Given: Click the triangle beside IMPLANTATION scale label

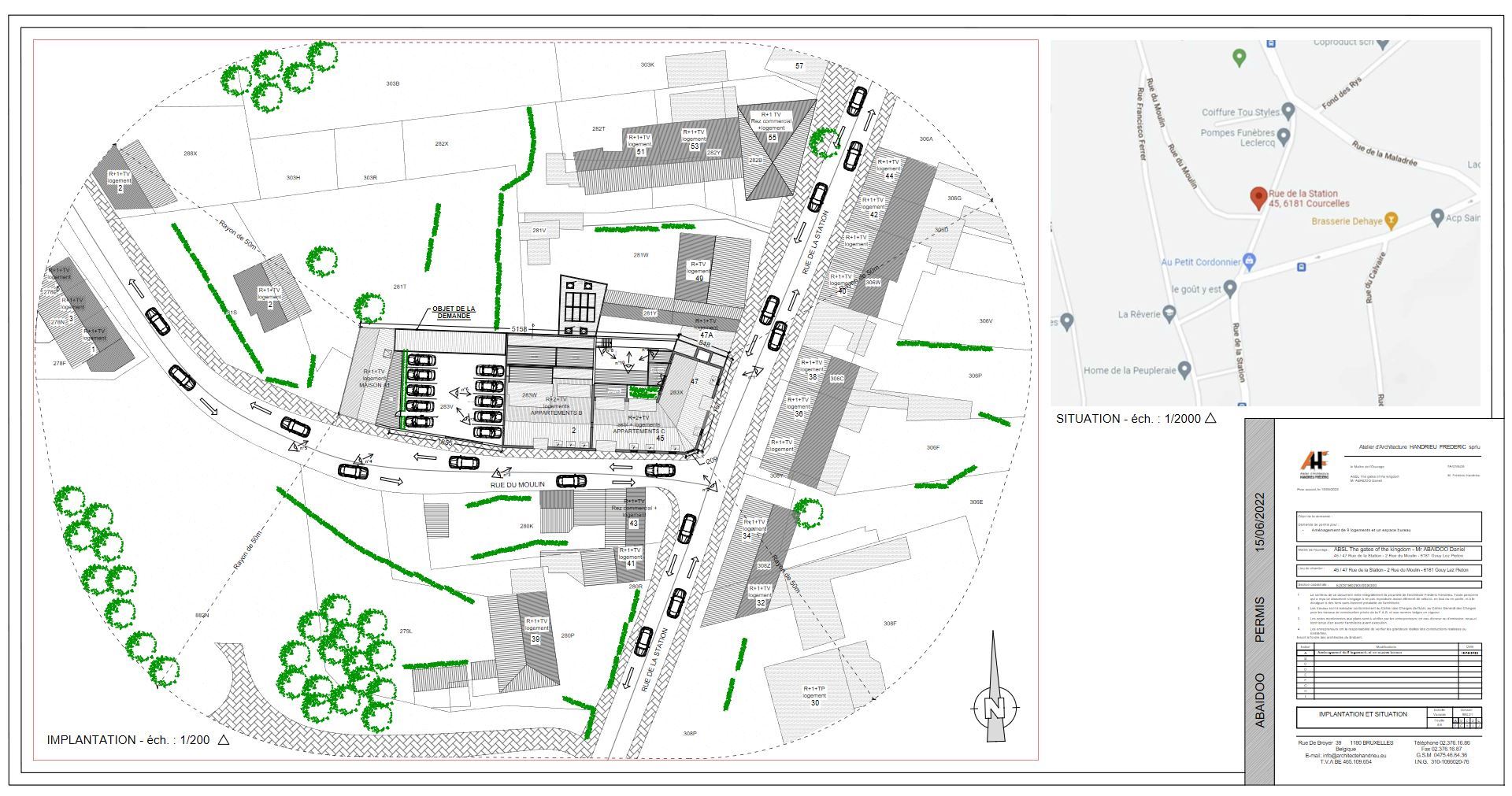Looking at the screenshot, I should [x=224, y=739].
